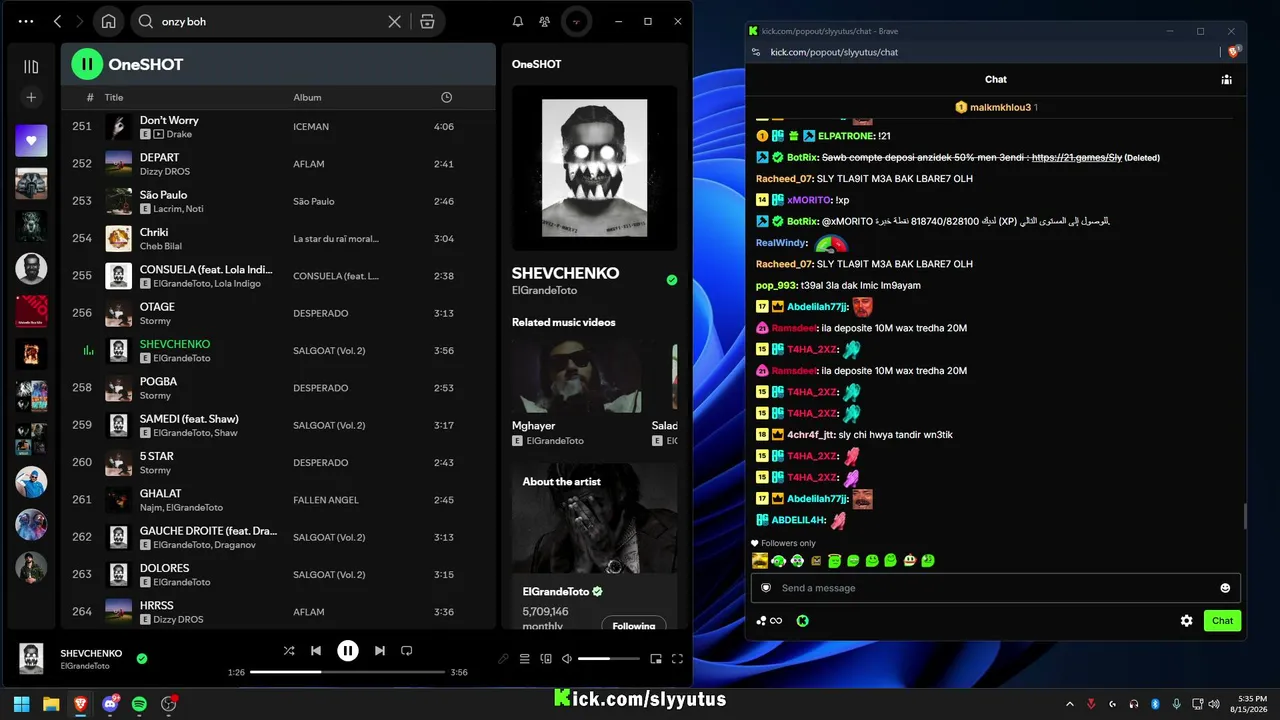Open the deleted 21.games link in chat
Image resolution: width=1280 pixels, height=720 pixels.
coord(1076,158)
